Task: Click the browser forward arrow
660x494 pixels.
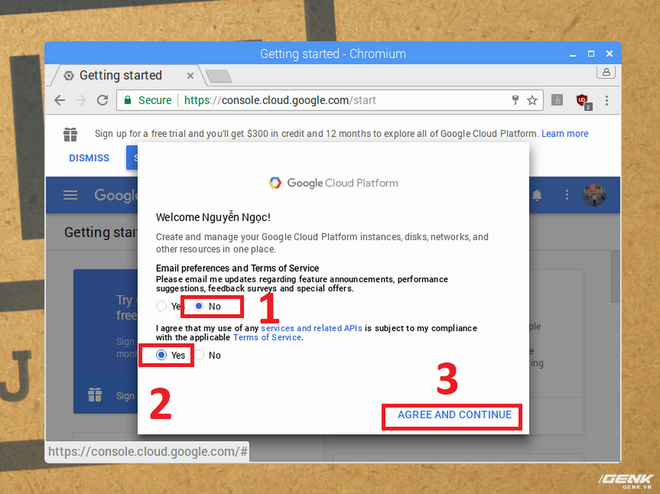Action: (81, 100)
